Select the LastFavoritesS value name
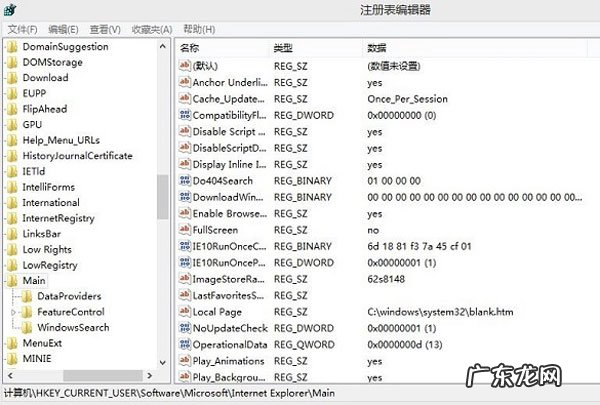This screenshot has height=405, width=600. tap(228, 296)
